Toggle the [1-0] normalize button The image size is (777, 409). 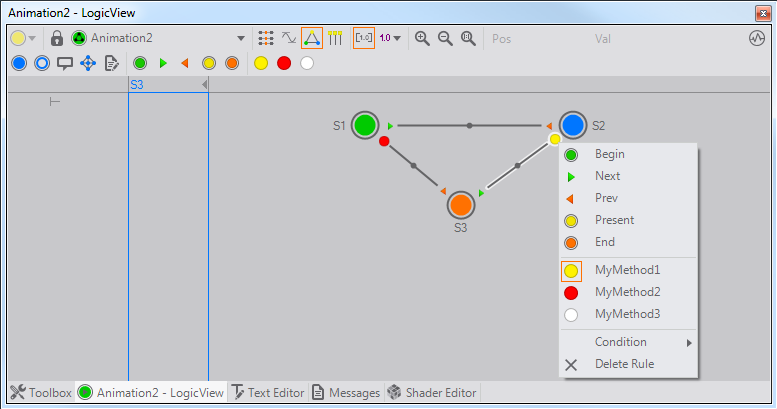(364, 38)
